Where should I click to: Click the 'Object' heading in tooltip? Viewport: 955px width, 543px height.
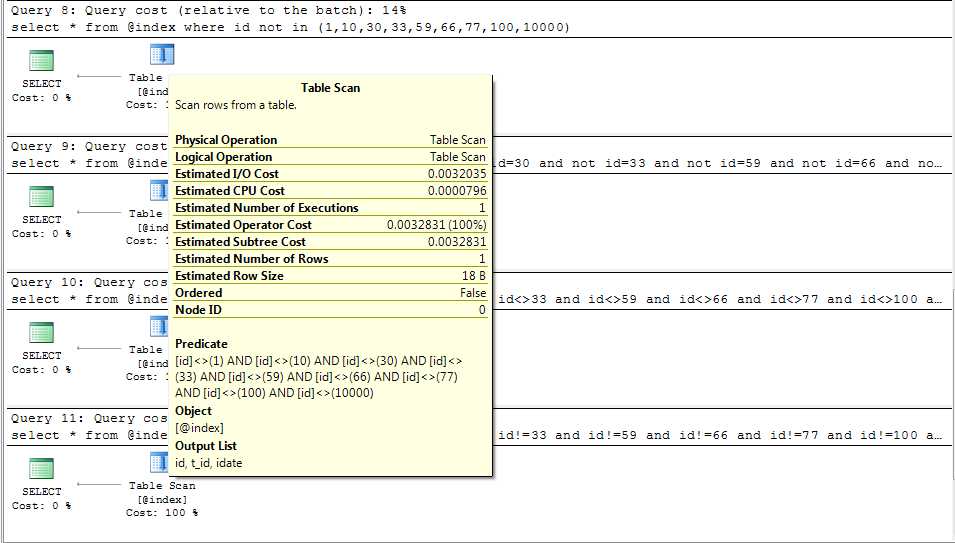pyautogui.click(x=193, y=411)
